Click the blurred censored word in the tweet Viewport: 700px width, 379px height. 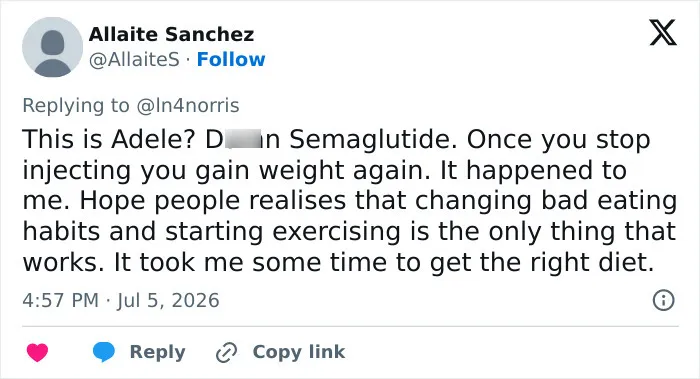(x=243, y=139)
